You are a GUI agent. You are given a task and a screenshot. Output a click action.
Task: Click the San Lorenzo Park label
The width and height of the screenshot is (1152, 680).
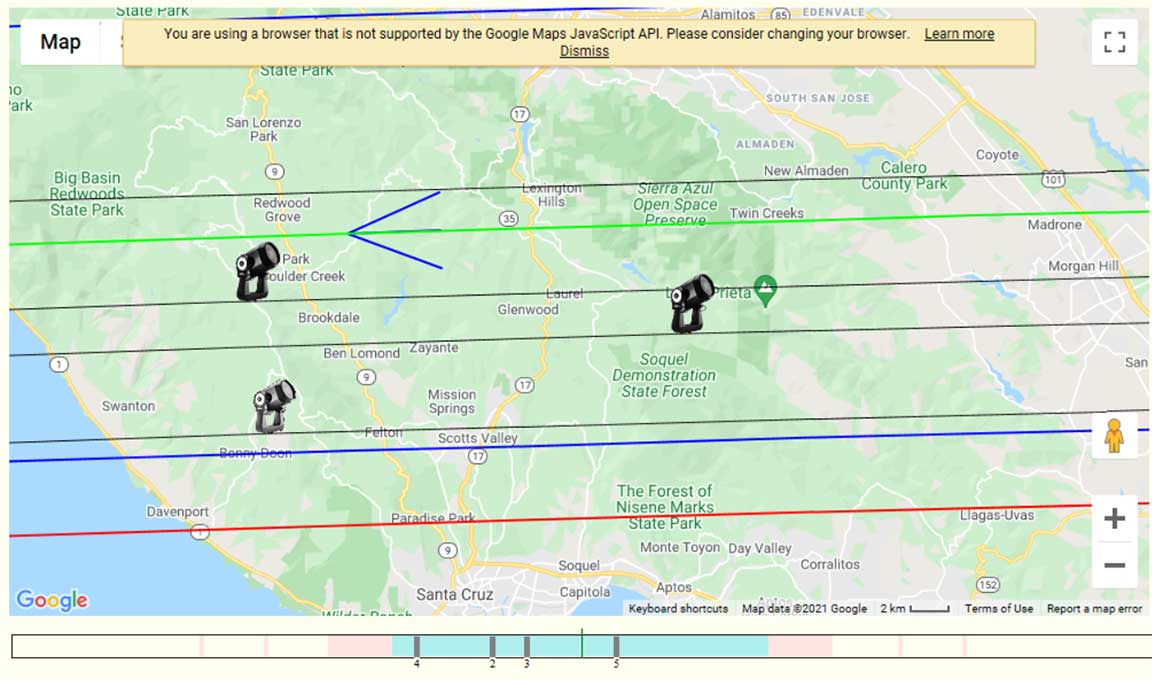click(x=263, y=129)
